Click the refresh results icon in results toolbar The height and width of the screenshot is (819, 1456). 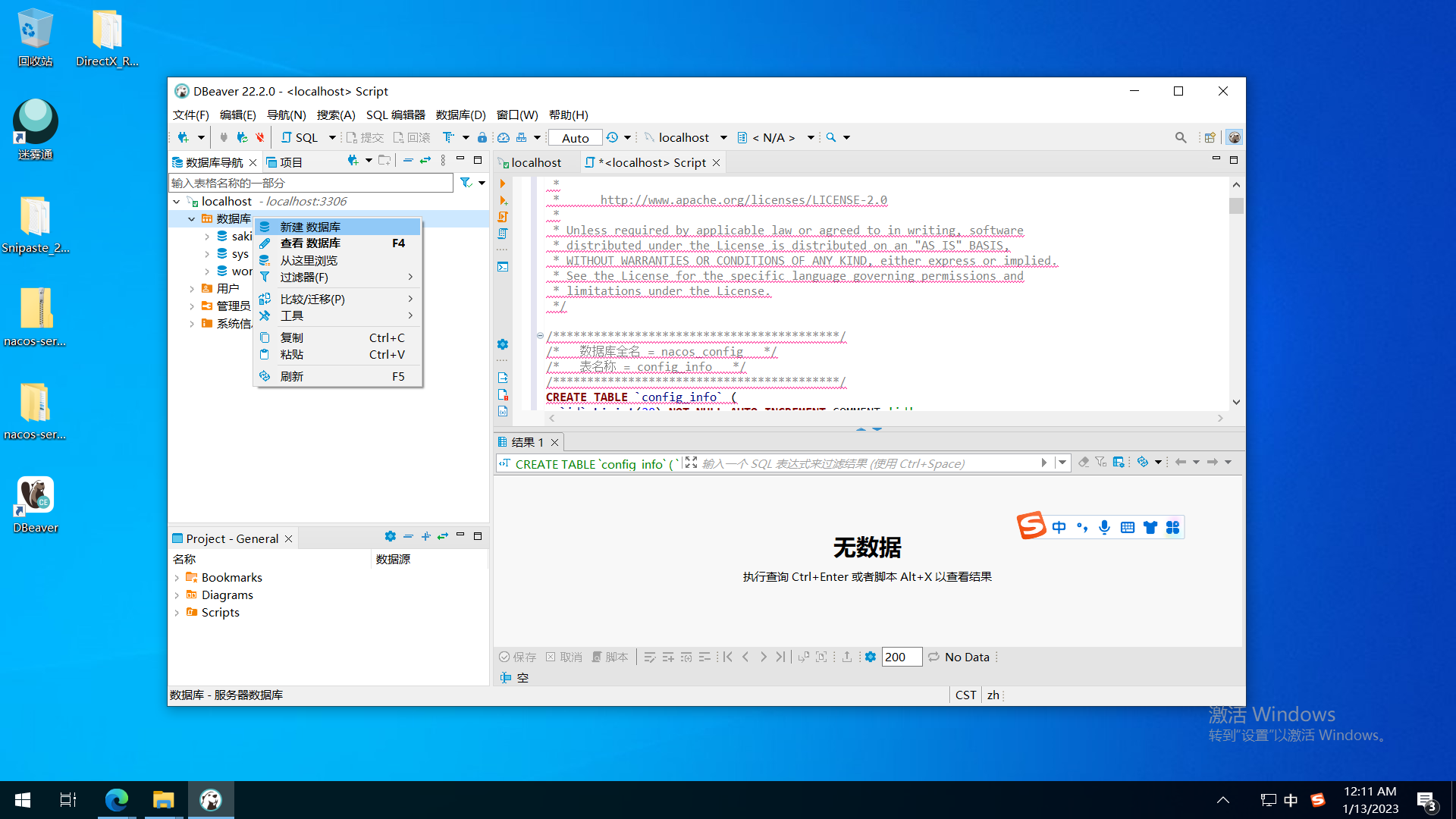pyautogui.click(x=1143, y=462)
